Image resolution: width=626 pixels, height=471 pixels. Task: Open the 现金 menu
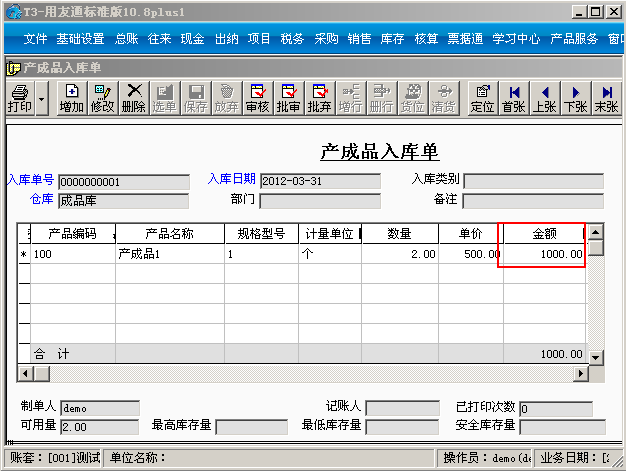point(192,39)
